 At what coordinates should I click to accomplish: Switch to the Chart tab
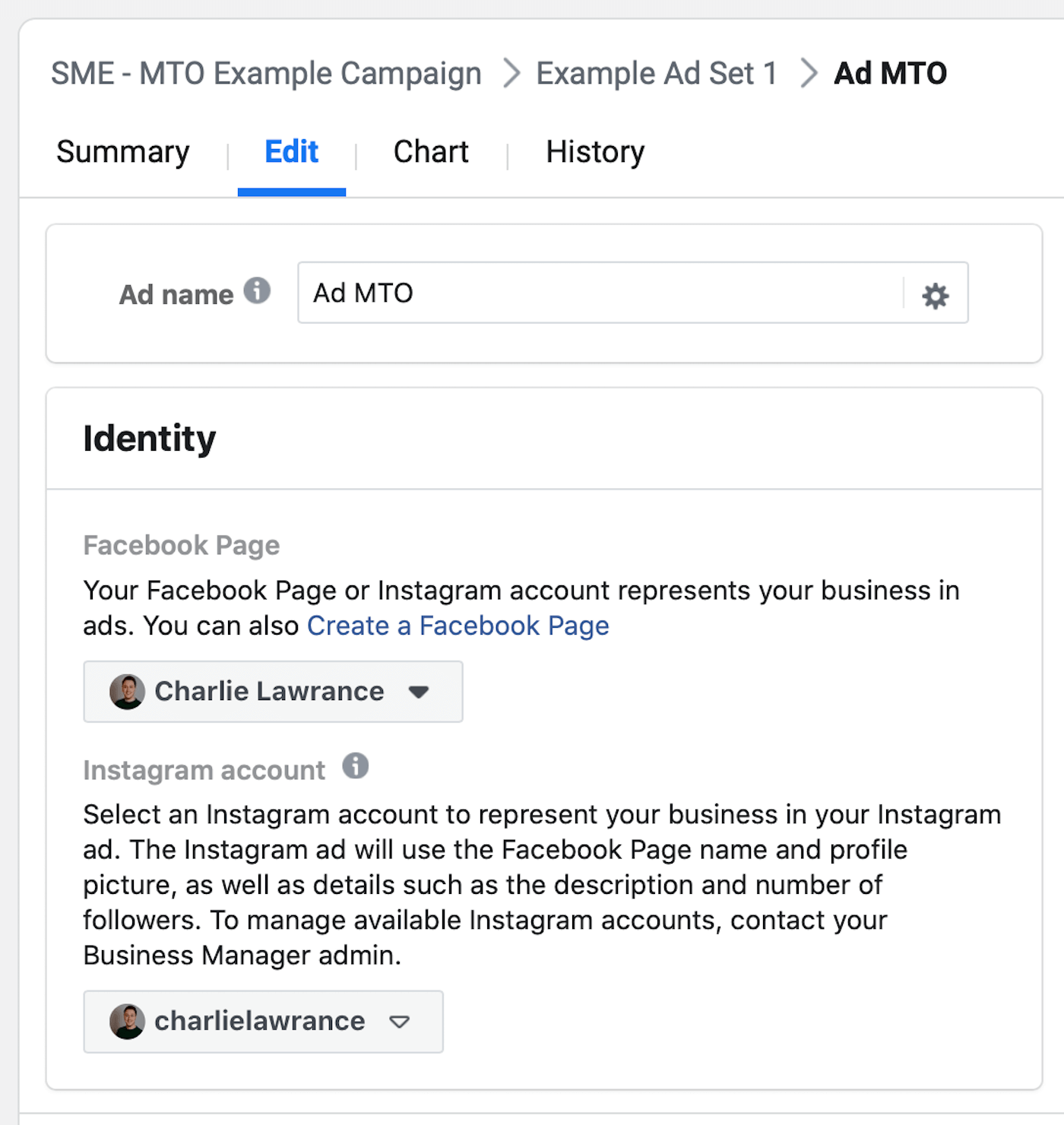pos(430,152)
